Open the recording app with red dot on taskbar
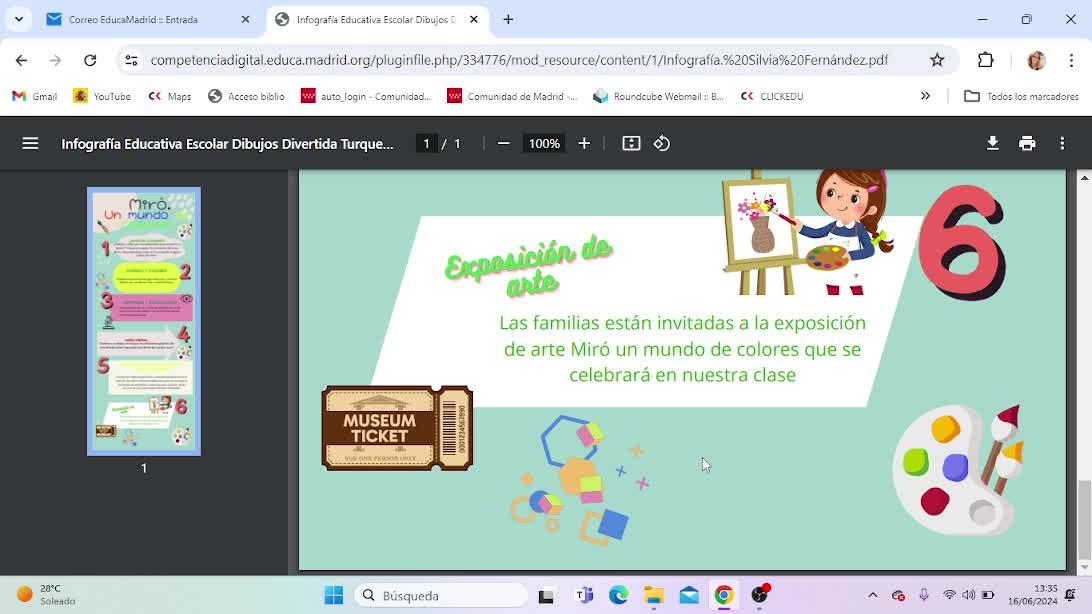1092x614 pixels. [760, 595]
